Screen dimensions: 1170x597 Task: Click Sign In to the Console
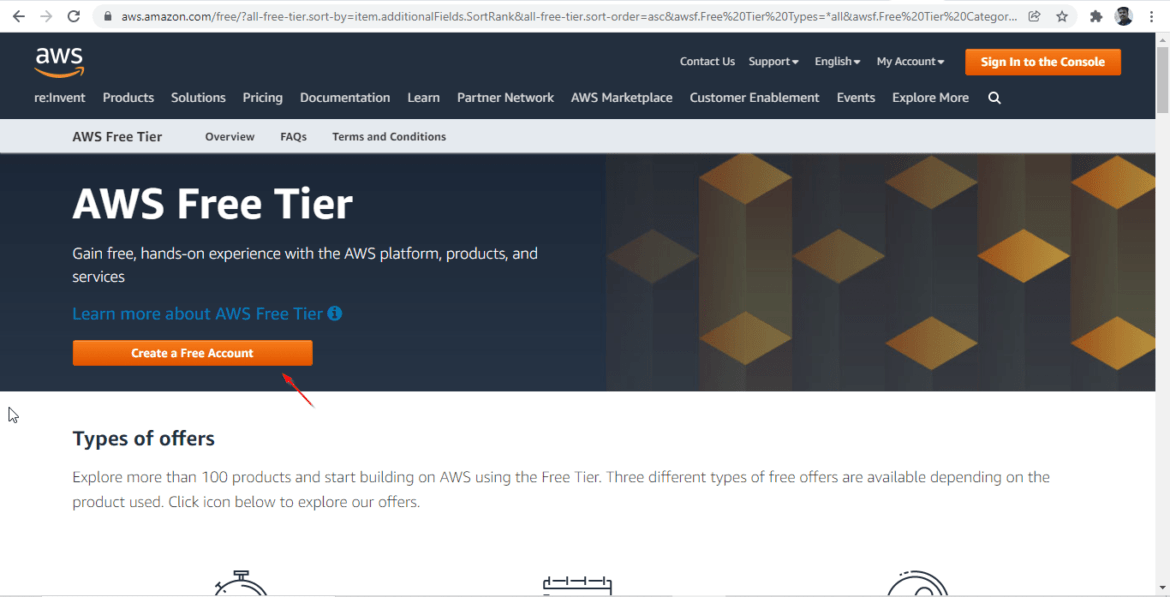click(x=1042, y=61)
